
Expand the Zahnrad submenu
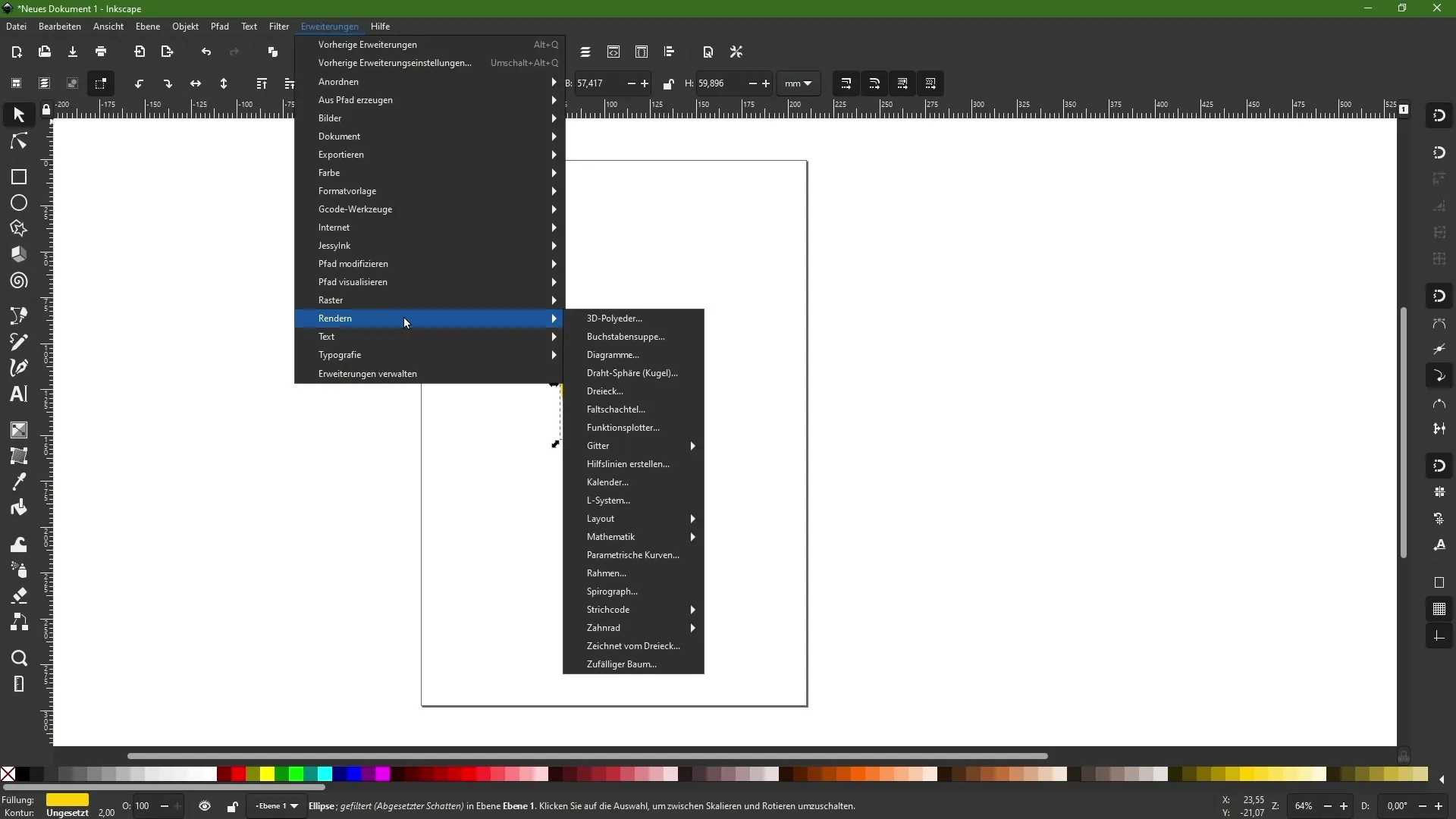(634, 628)
